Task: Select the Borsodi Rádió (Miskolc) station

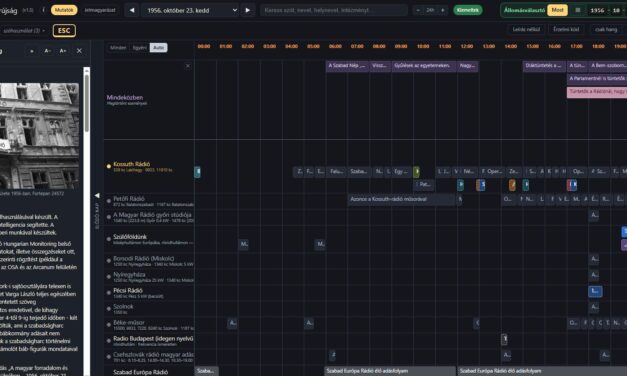Action: (144, 258)
